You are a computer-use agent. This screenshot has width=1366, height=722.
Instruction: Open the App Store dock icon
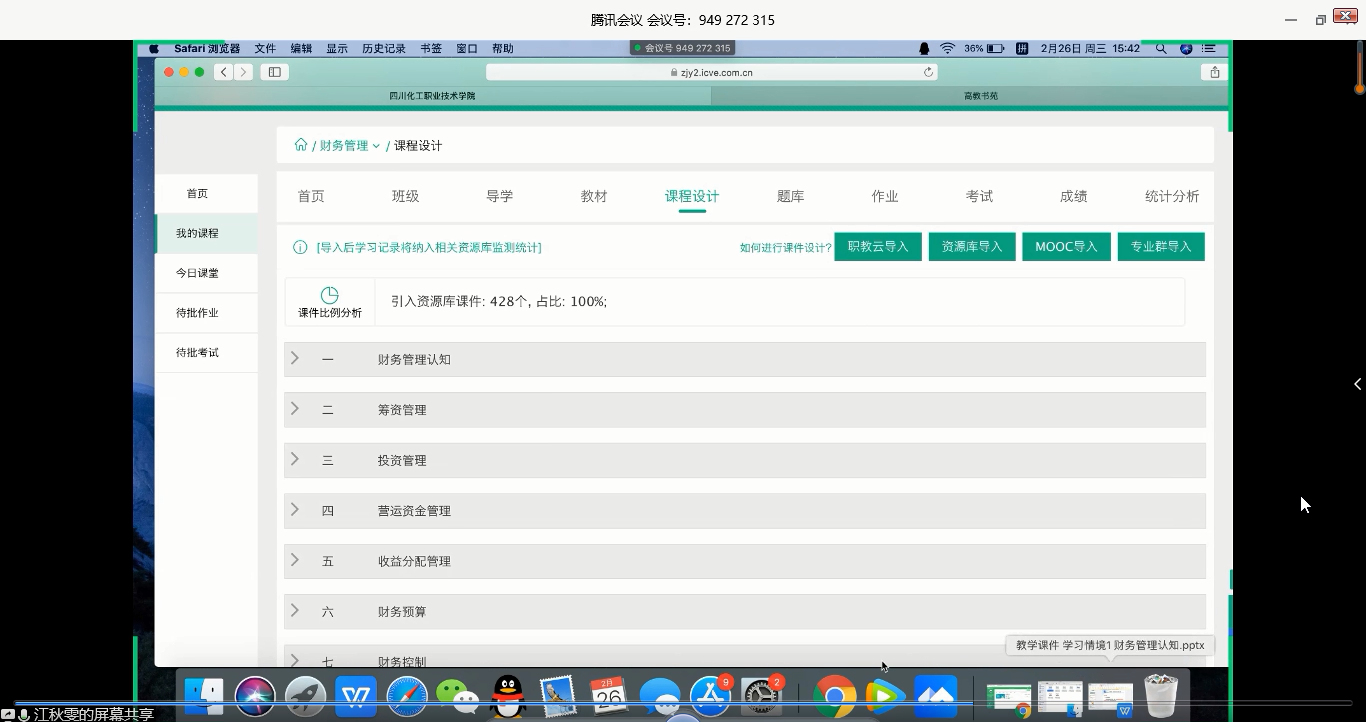tap(711, 696)
